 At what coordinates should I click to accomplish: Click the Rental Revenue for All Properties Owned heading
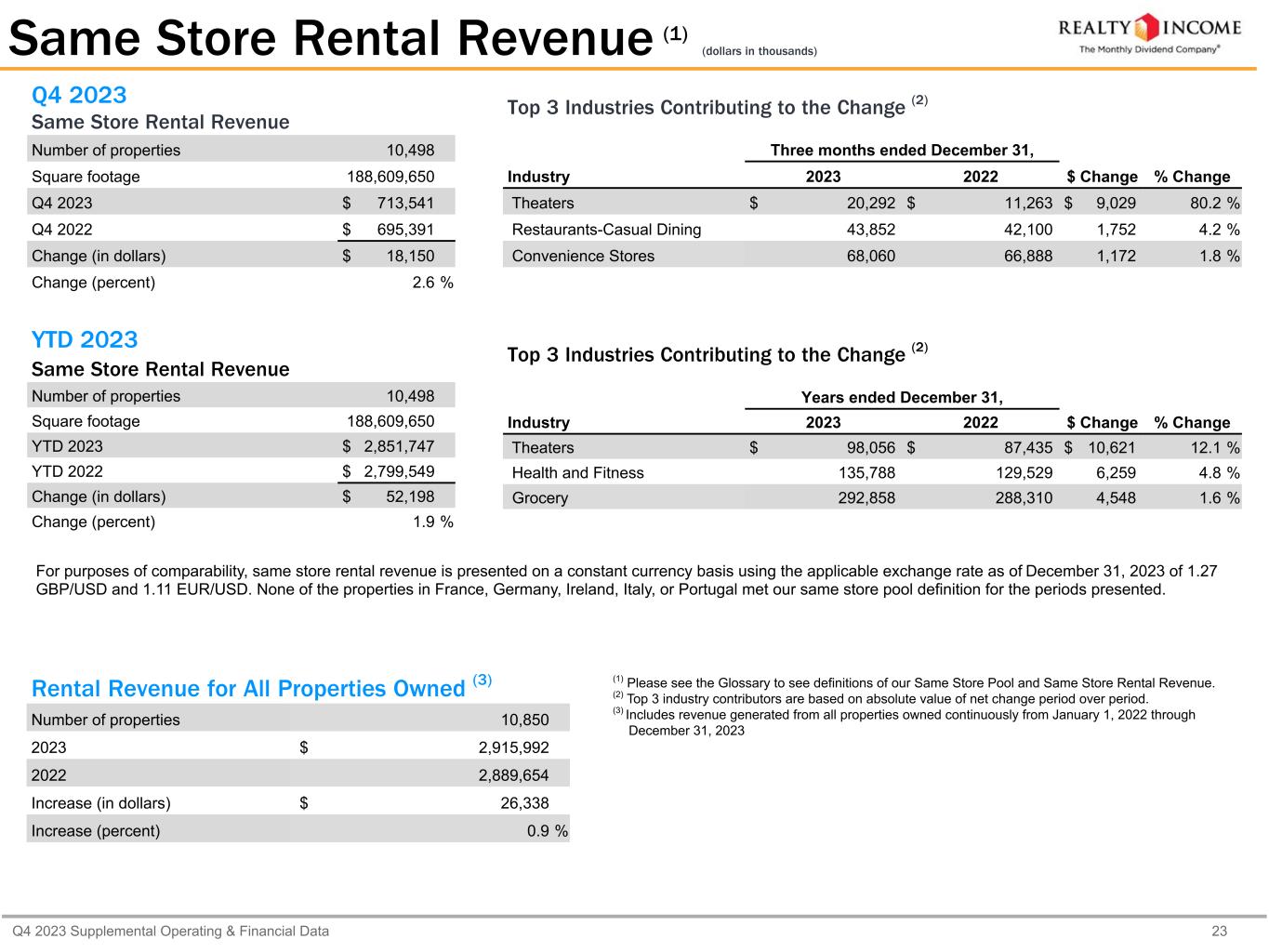(x=248, y=688)
